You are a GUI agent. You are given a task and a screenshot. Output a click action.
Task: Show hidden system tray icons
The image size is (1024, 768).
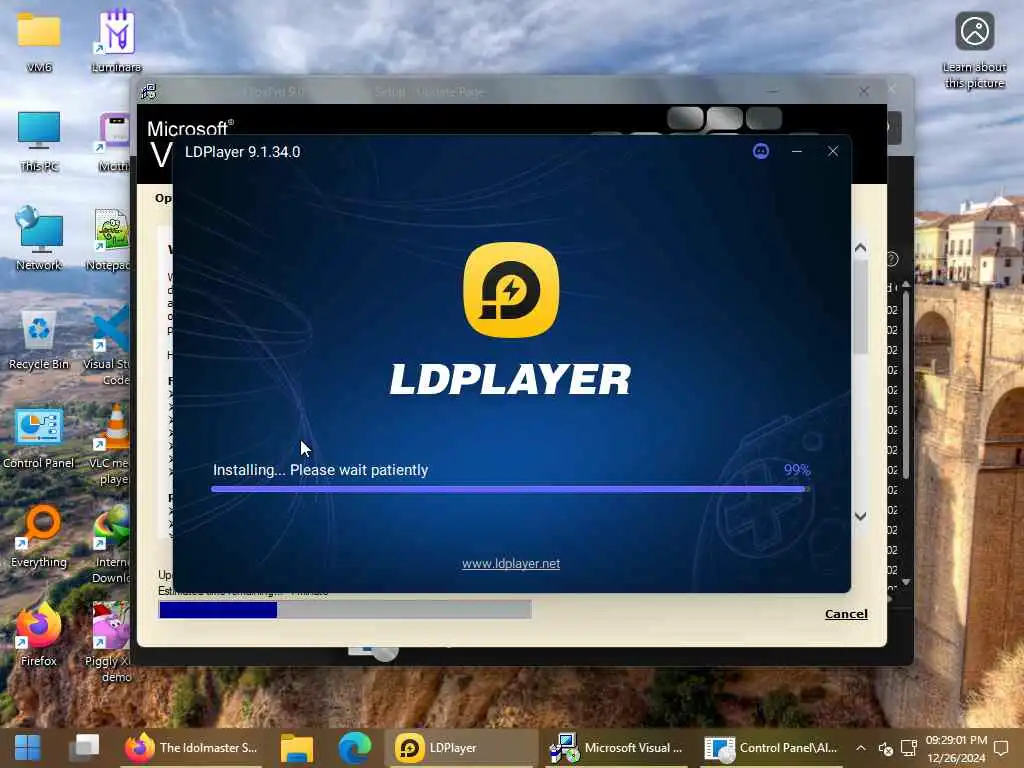tap(861, 748)
